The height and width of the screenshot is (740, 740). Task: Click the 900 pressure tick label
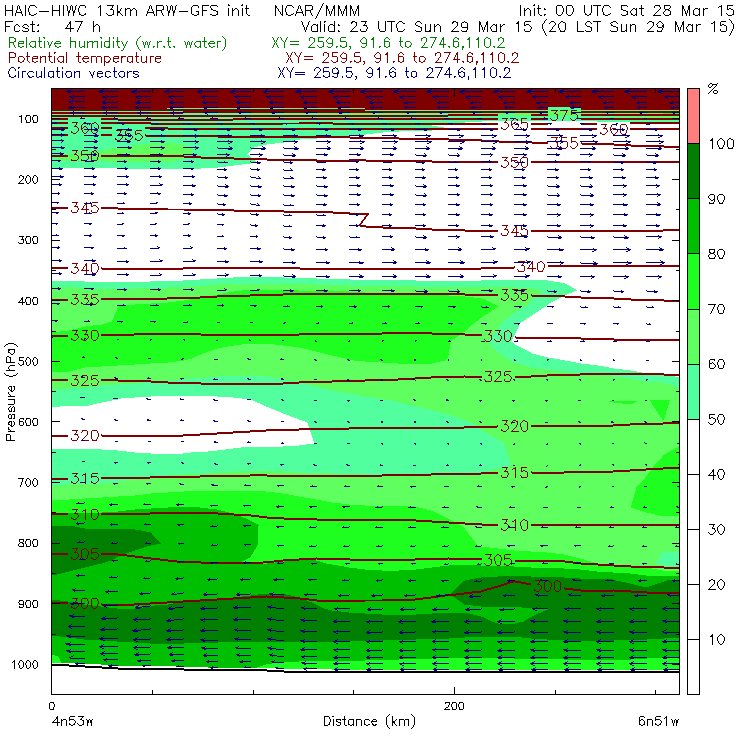(28, 604)
